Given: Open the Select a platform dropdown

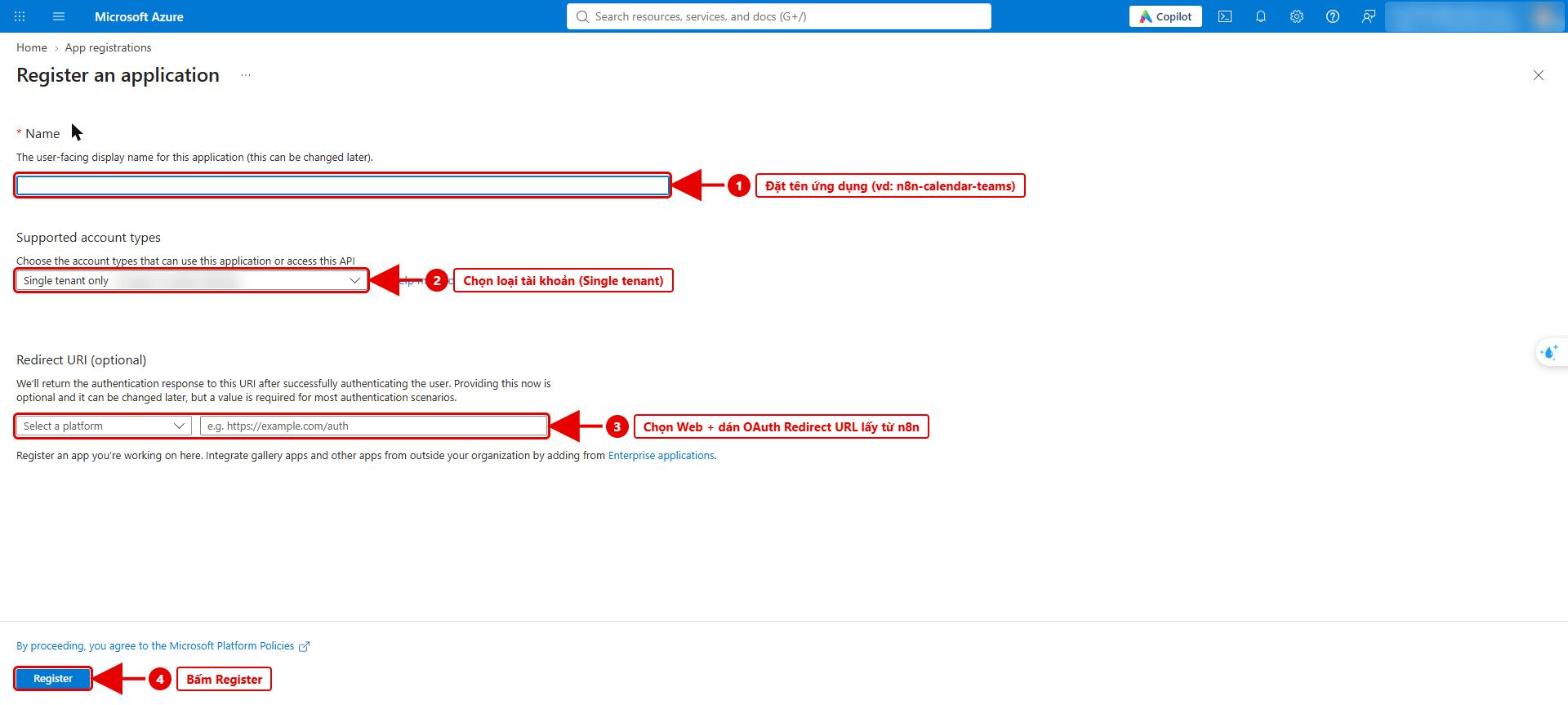Looking at the screenshot, I should pyautogui.click(x=104, y=426).
